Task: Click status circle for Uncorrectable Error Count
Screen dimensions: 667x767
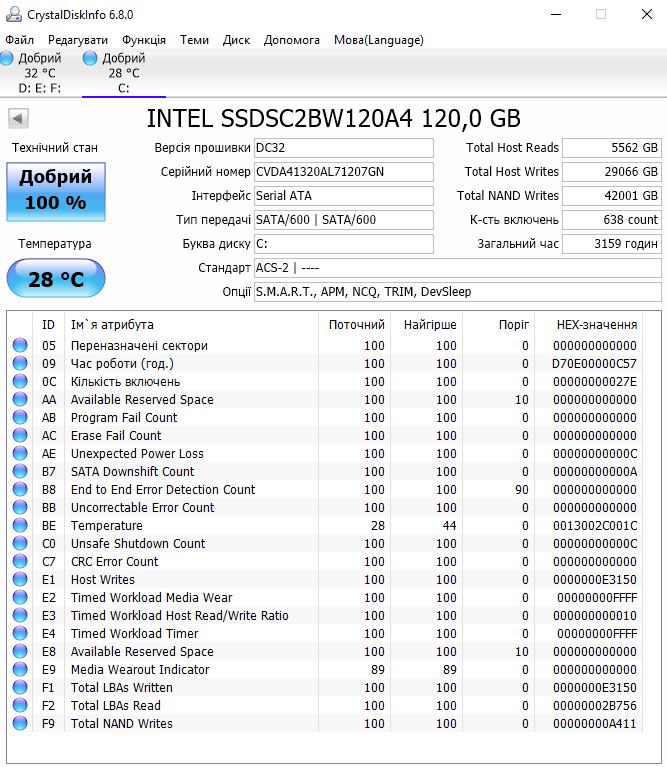Action: click(20, 507)
